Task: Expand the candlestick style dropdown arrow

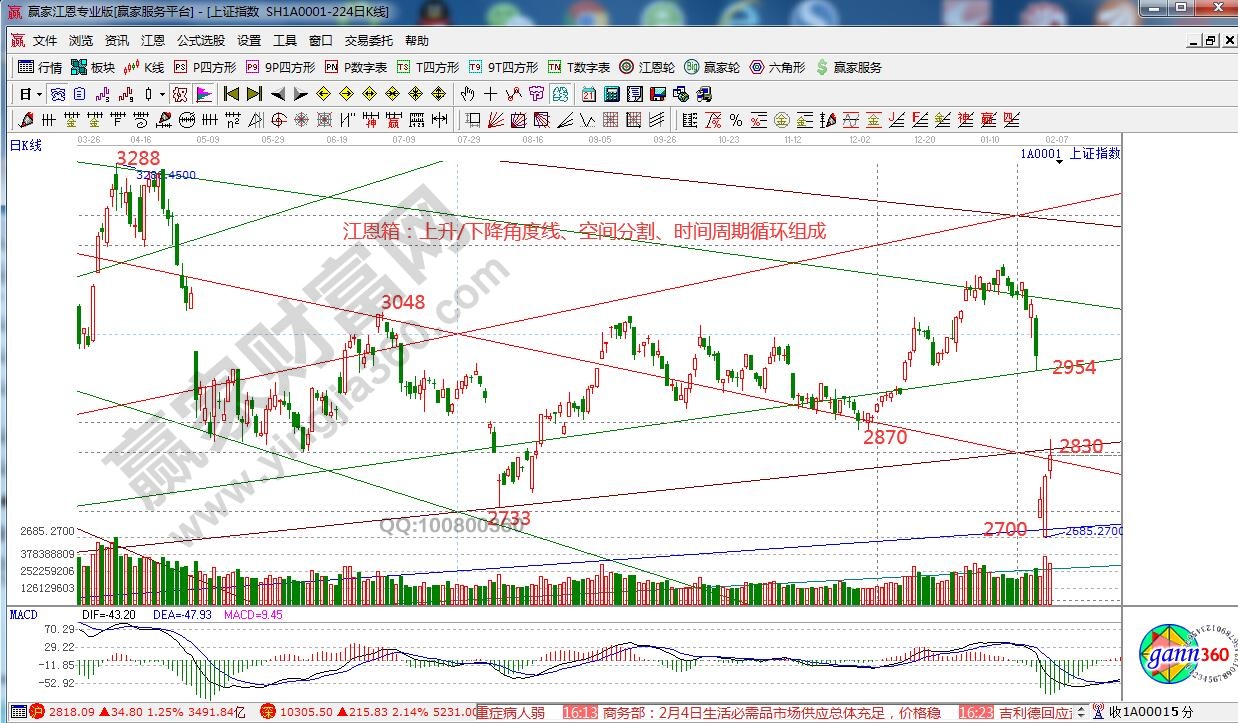Action: [163, 94]
